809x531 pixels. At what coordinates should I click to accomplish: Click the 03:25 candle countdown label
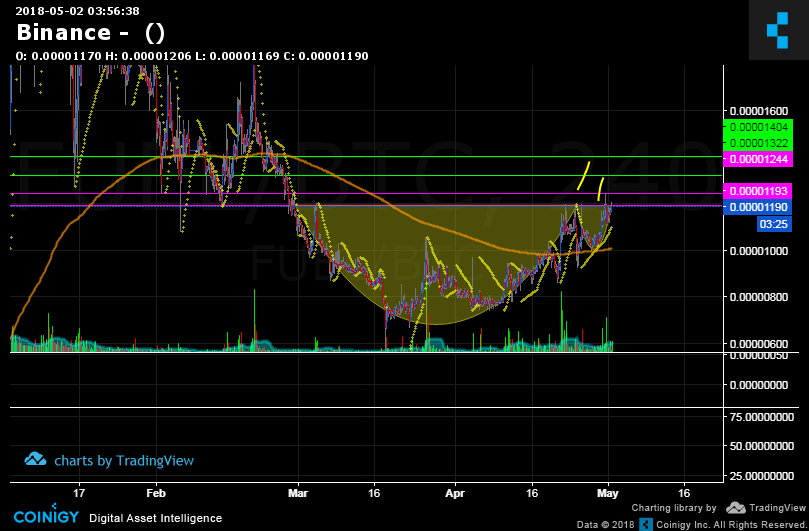point(776,223)
